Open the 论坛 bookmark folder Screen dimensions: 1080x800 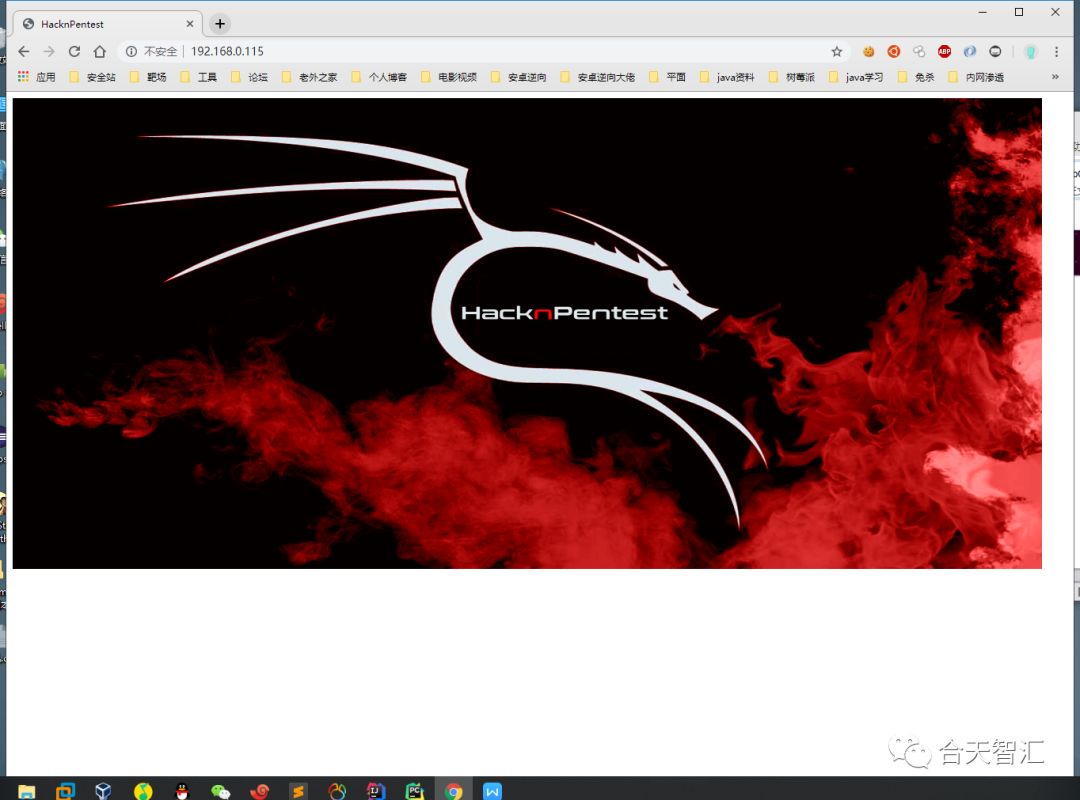pos(249,77)
